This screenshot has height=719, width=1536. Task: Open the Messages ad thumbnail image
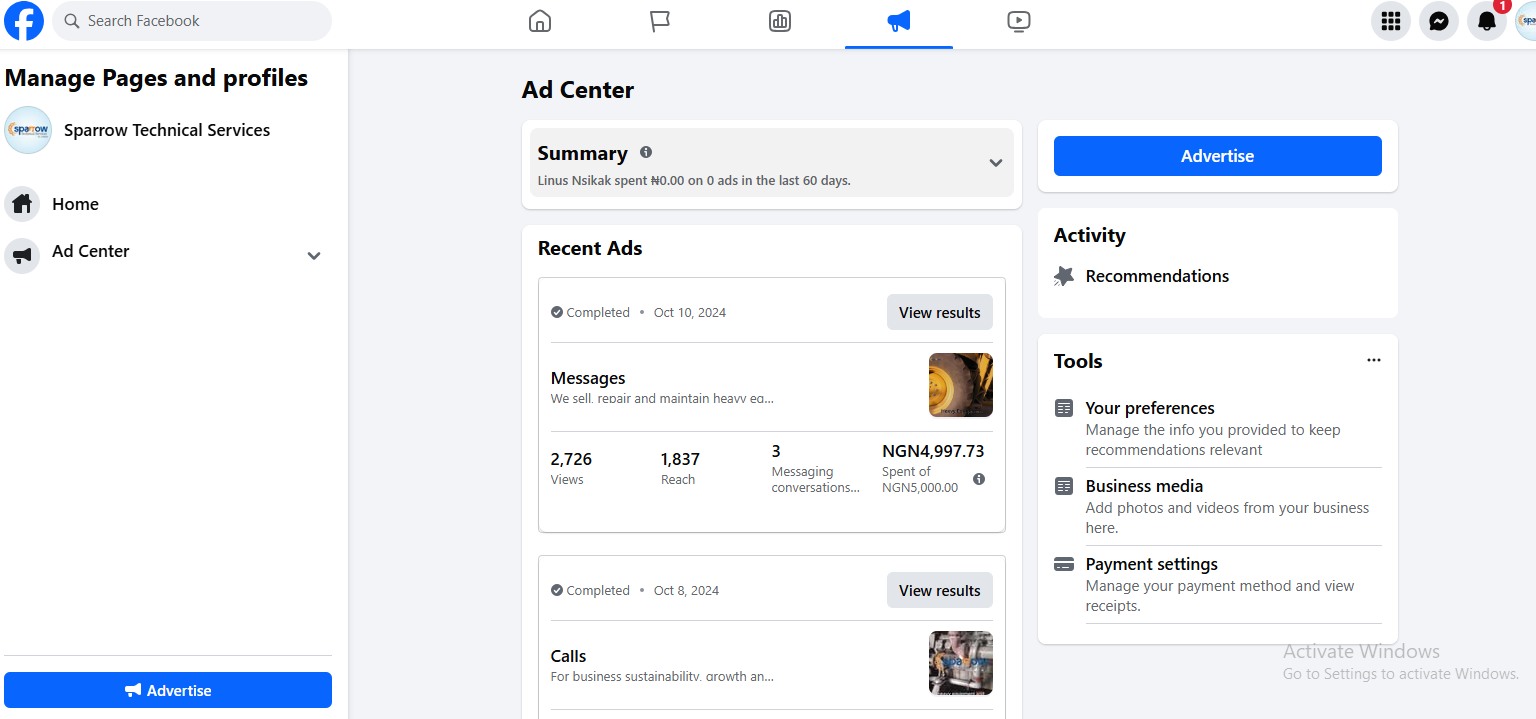pos(960,384)
